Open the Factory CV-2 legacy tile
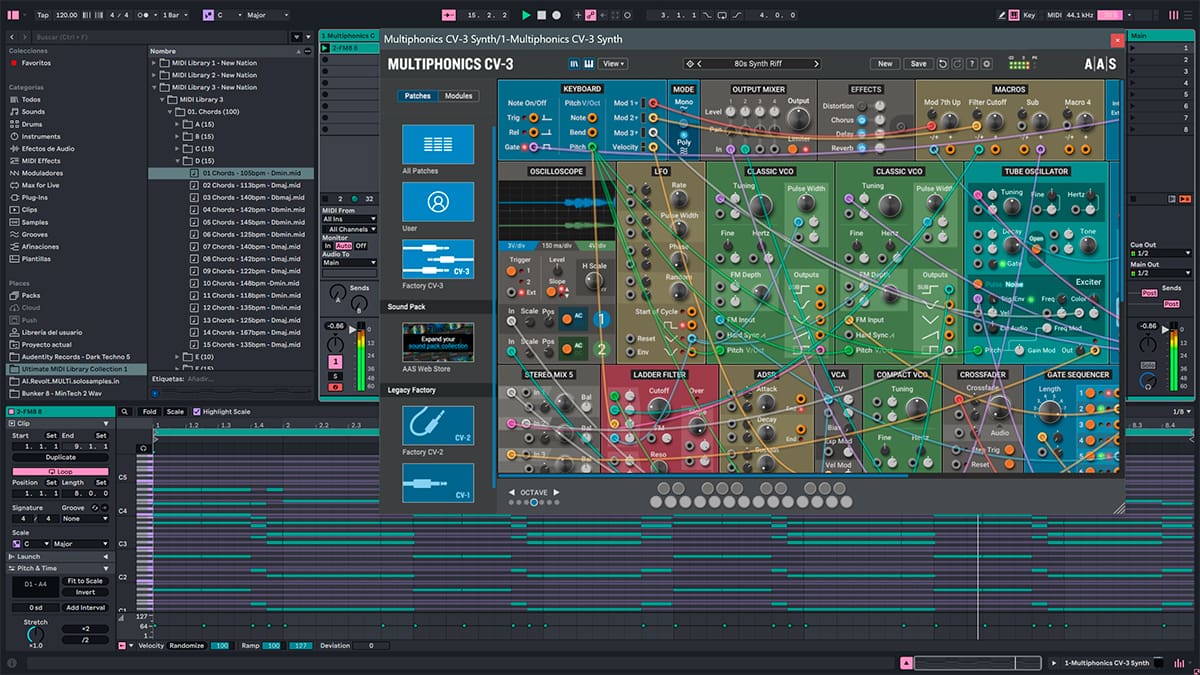The image size is (1200, 675). pos(438,425)
